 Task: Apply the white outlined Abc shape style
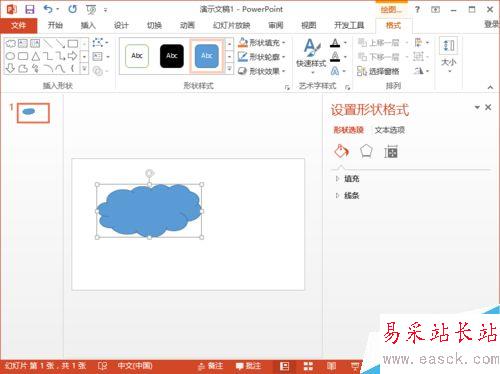[x=137, y=56]
